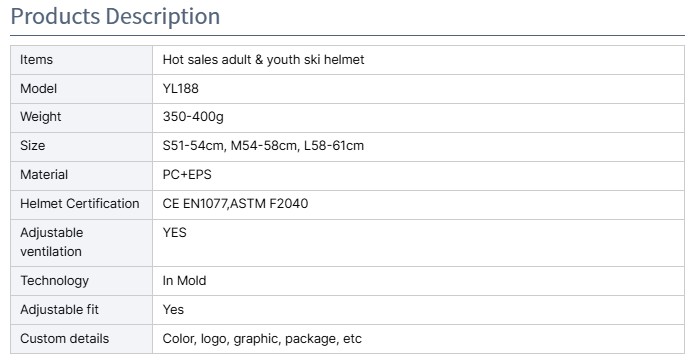Click the CE EN1077,ASTM F2040 value
Viewport: 698px width, 361px height.
[235, 204]
